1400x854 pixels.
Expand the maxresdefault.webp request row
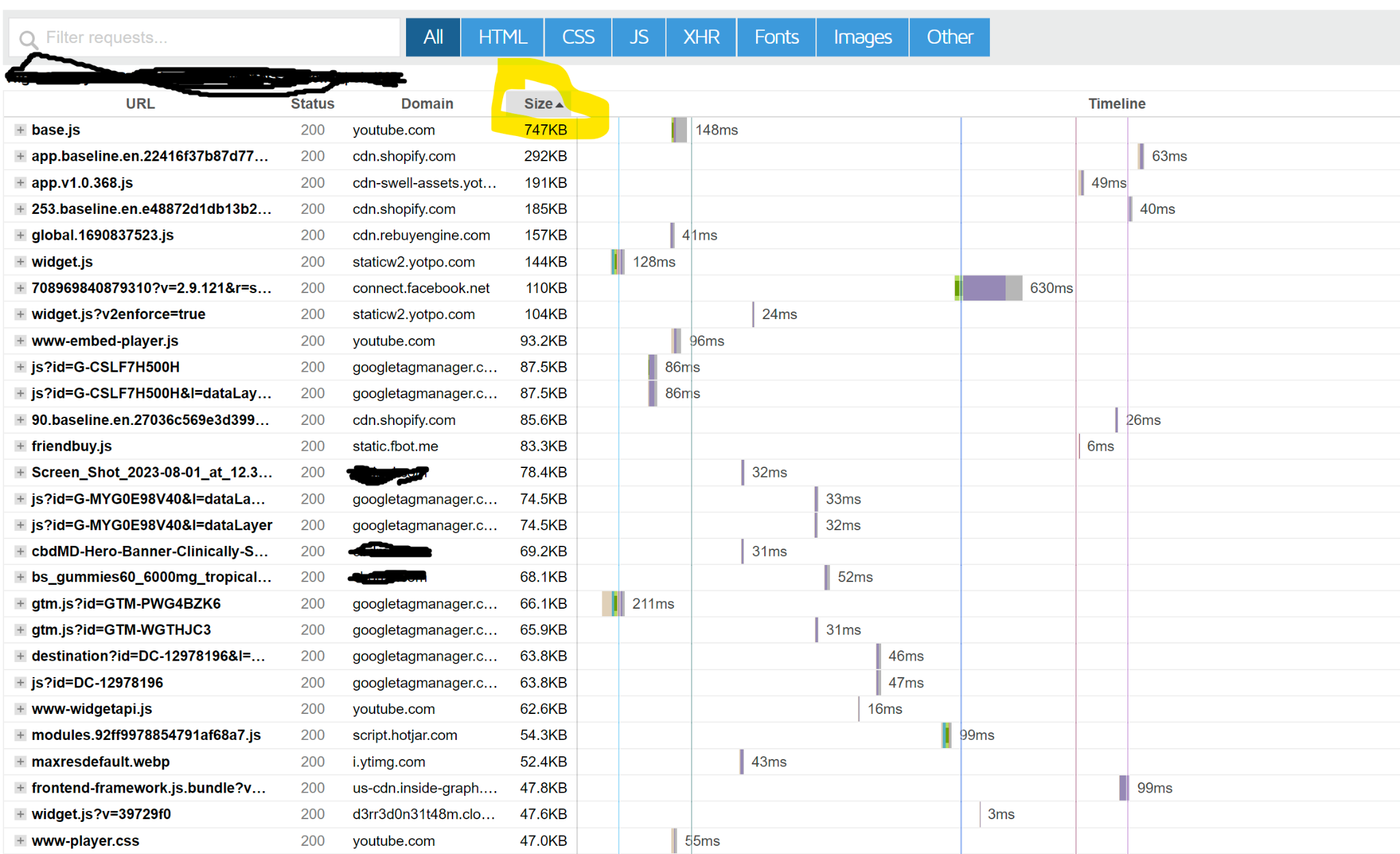click(21, 762)
